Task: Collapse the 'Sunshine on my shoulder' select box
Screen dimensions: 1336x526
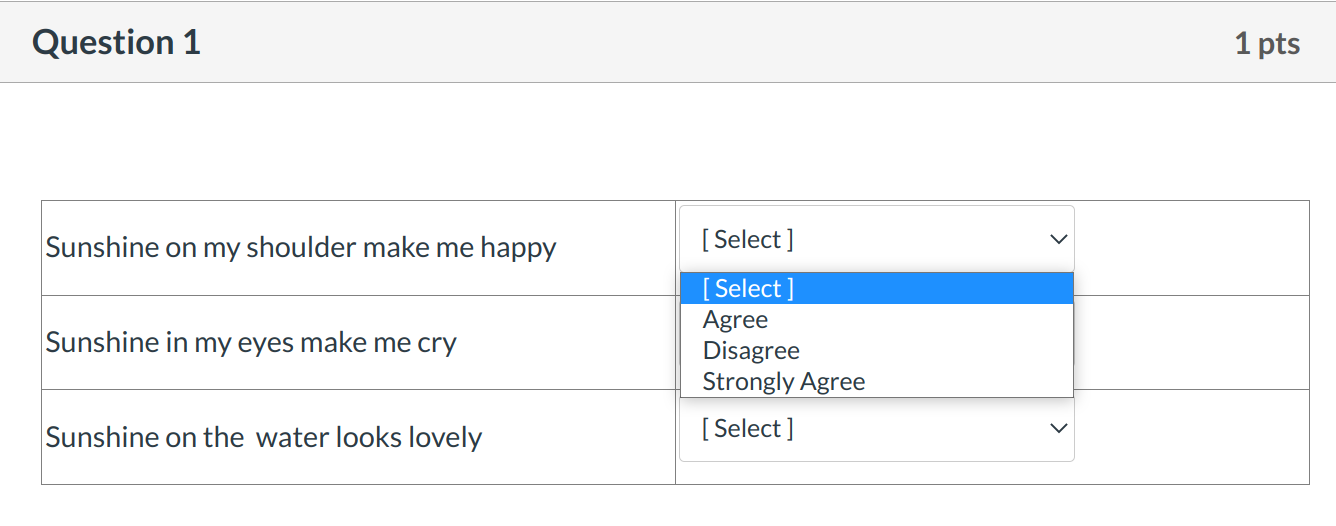Action: [876, 240]
